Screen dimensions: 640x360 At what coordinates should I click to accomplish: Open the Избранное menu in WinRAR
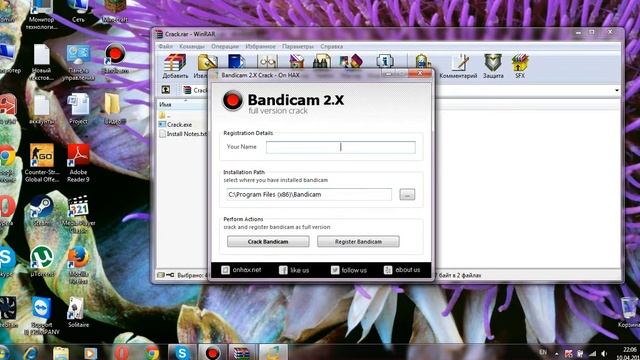[x=260, y=47]
